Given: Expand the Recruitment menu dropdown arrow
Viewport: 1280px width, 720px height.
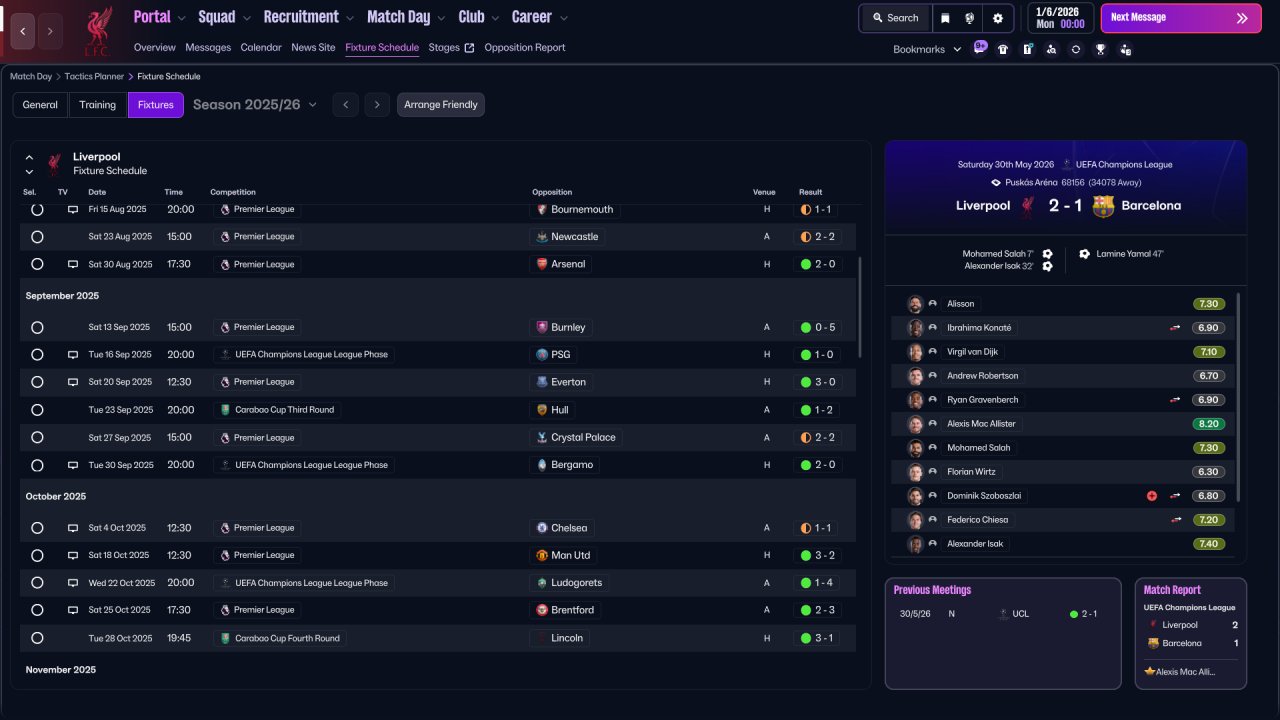Looking at the screenshot, I should pos(349,18).
